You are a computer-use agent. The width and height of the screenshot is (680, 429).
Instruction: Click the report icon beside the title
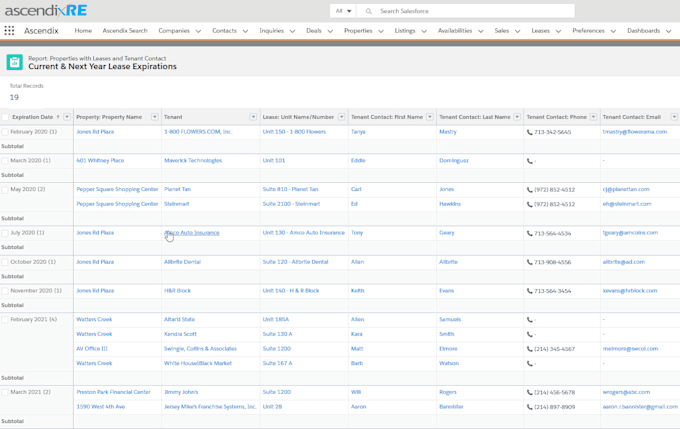[14, 62]
